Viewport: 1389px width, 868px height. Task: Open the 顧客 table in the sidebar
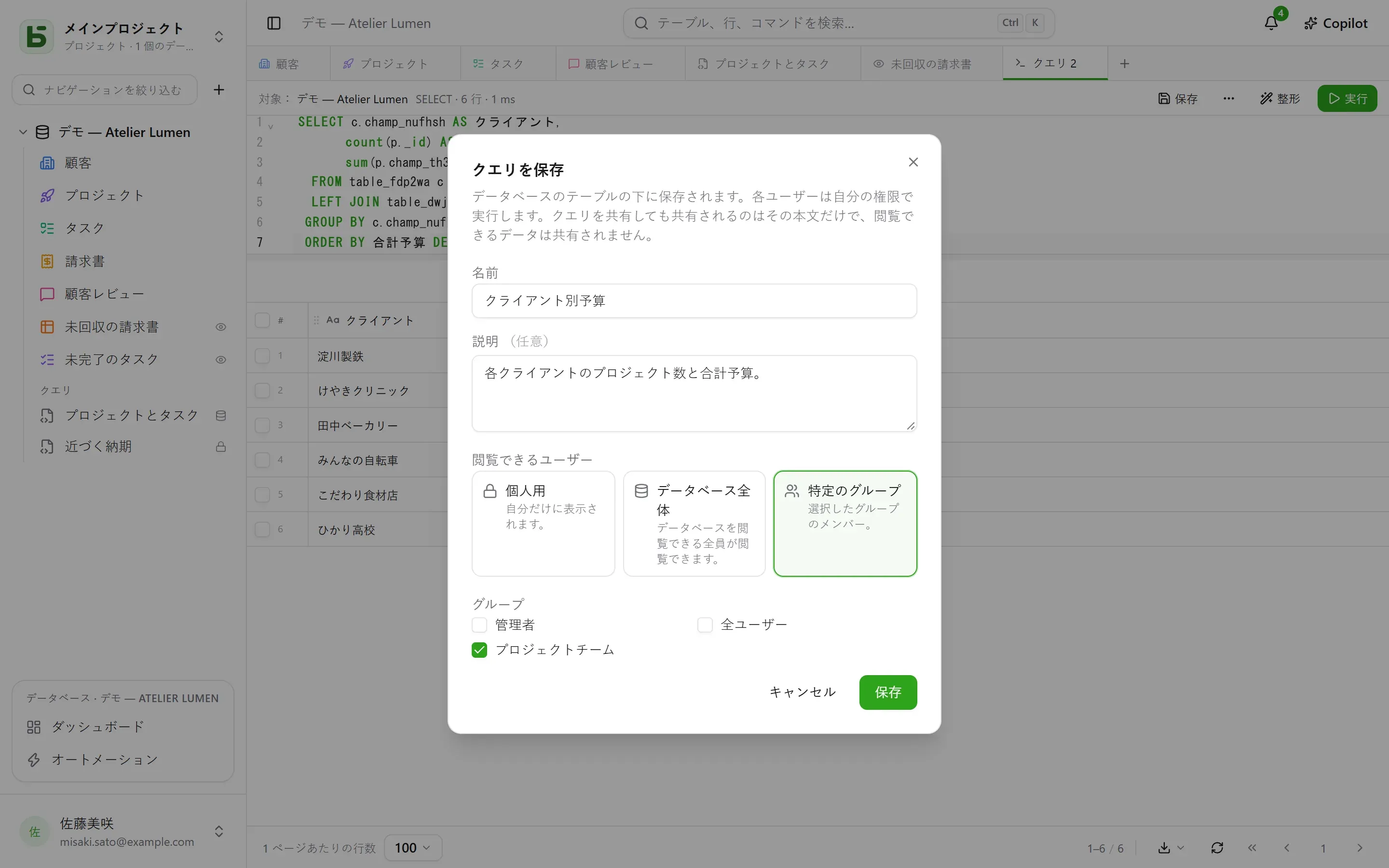click(x=132, y=163)
